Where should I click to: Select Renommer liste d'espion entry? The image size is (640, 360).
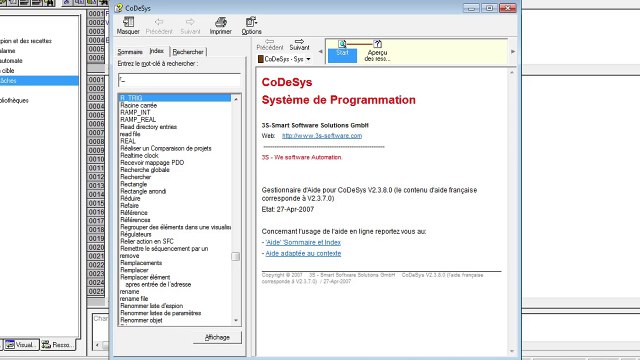click(151, 306)
